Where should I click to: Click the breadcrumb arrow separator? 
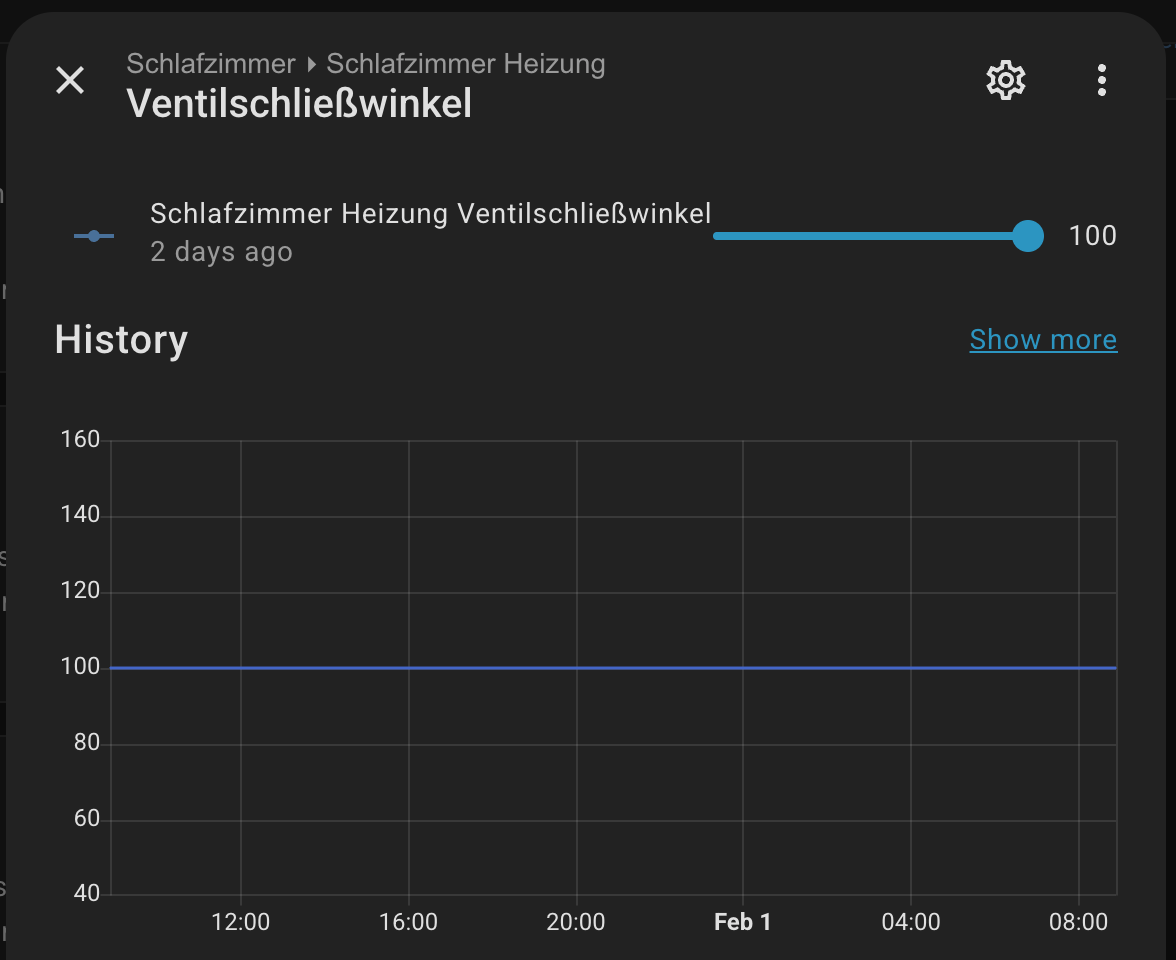pyautogui.click(x=311, y=65)
